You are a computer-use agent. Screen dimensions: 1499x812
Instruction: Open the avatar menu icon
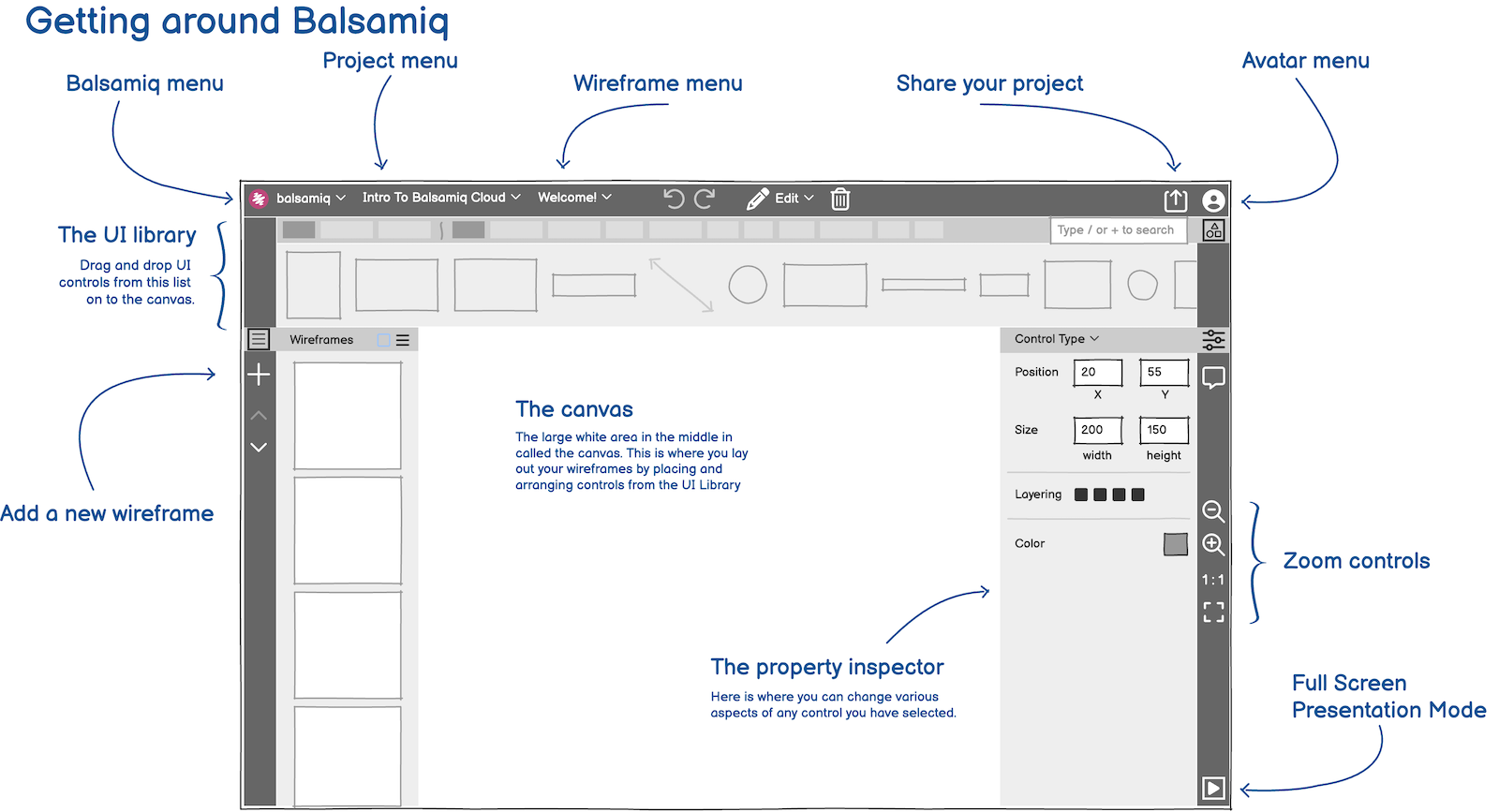1213,200
